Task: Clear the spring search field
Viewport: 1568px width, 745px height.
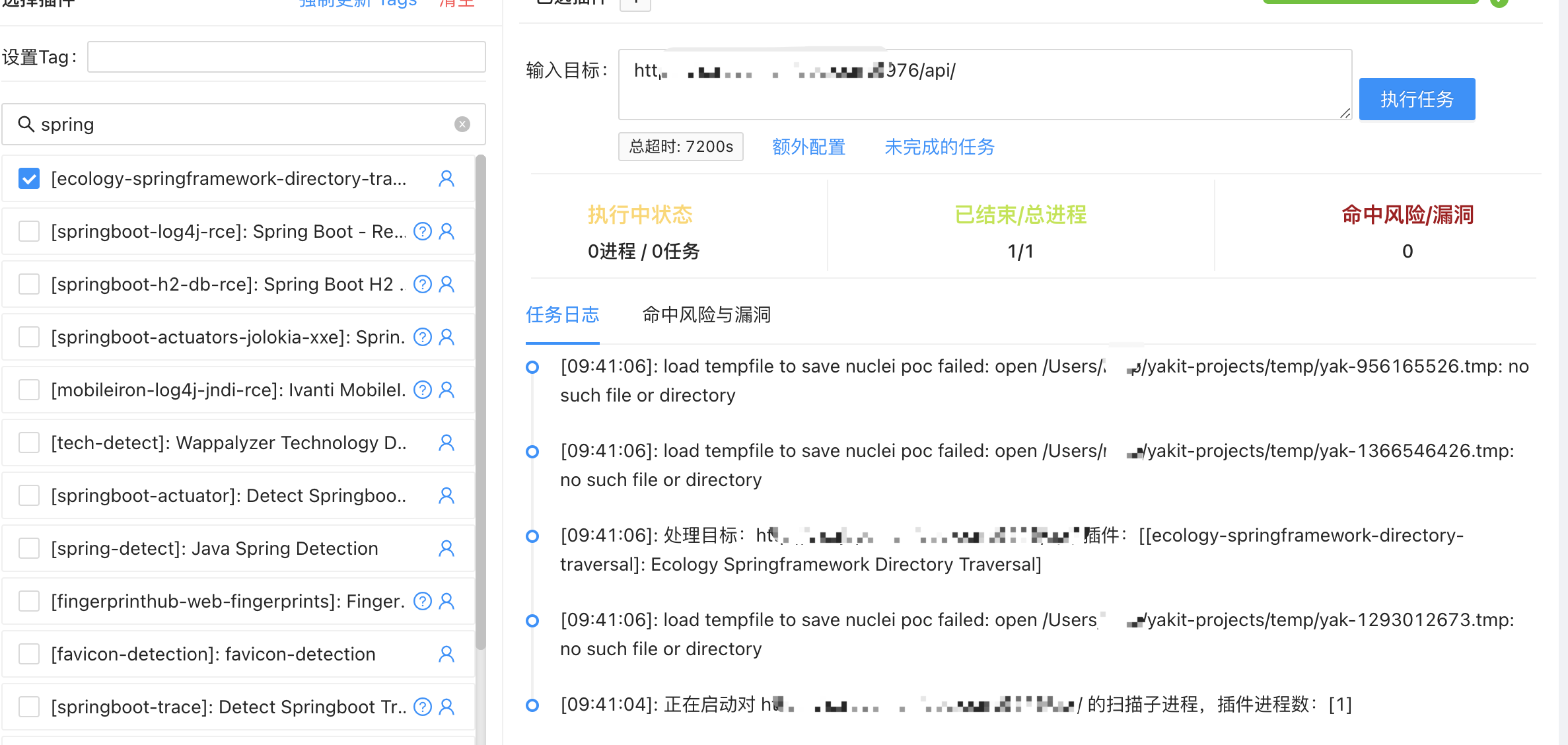Action: (462, 124)
